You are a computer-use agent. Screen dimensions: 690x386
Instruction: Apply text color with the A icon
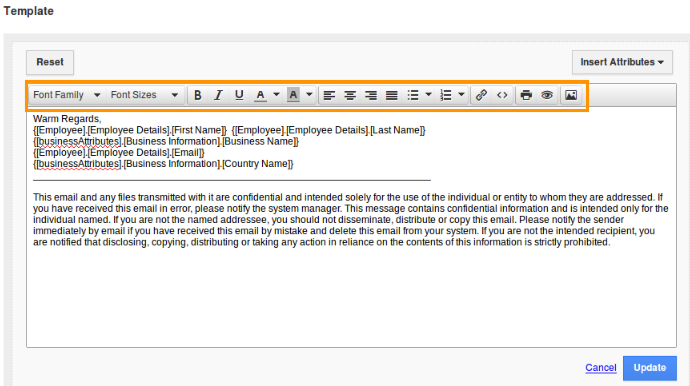(x=261, y=95)
